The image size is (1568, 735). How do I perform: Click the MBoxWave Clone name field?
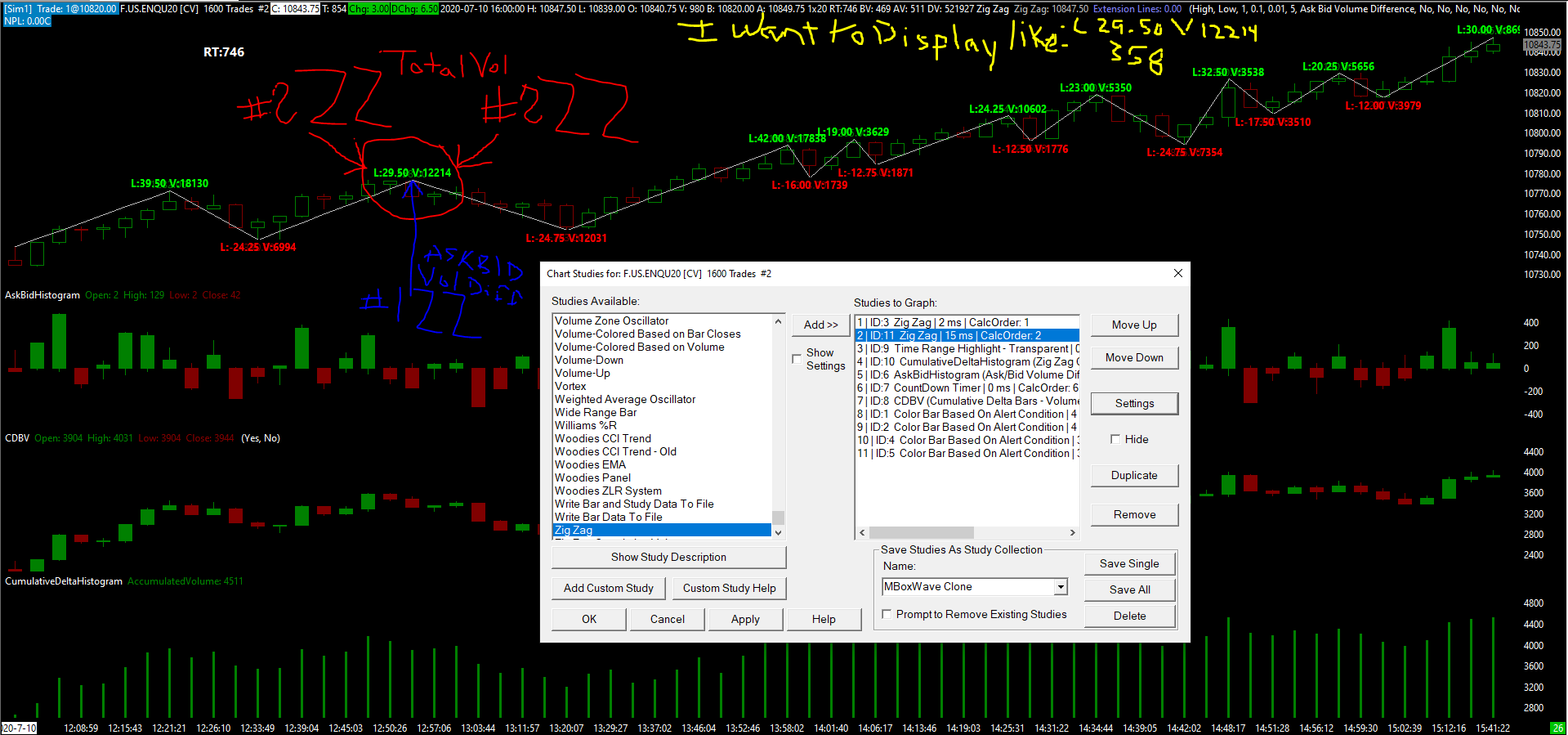[x=967, y=587]
